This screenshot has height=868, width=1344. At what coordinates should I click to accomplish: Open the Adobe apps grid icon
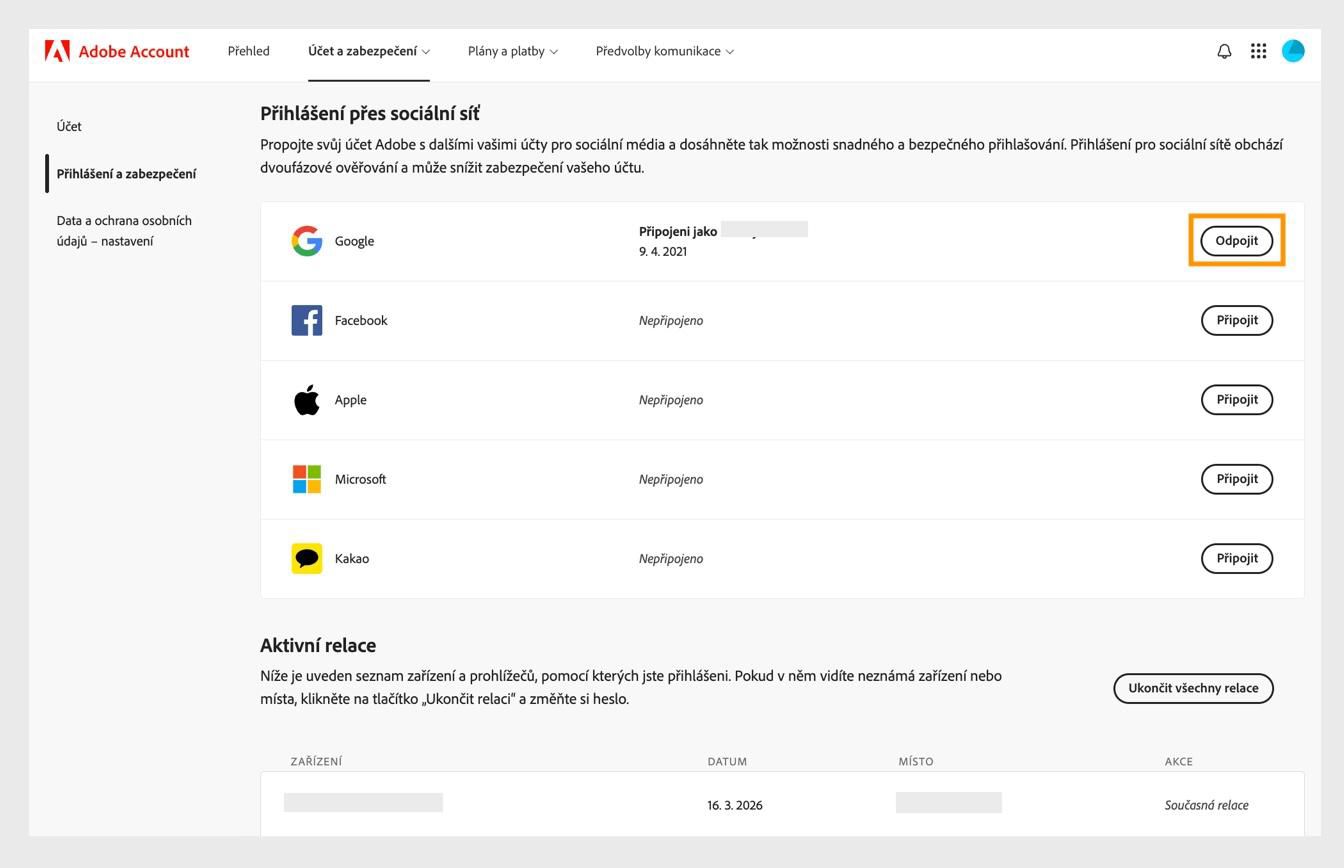[1258, 51]
